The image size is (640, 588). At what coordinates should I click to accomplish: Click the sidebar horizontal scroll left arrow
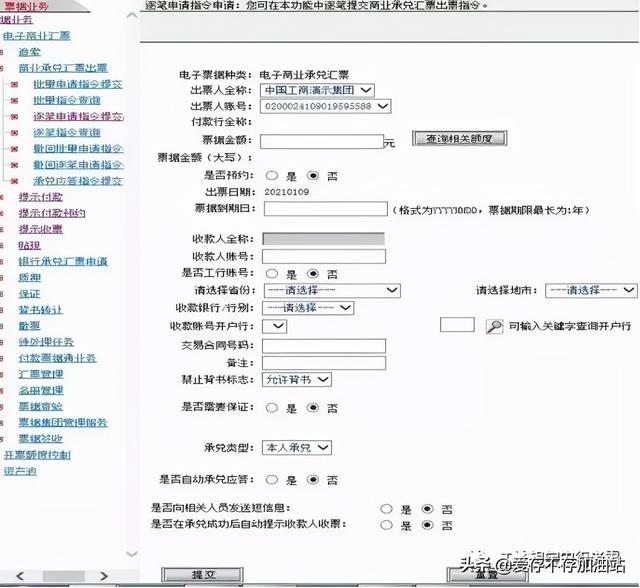[20, 576]
